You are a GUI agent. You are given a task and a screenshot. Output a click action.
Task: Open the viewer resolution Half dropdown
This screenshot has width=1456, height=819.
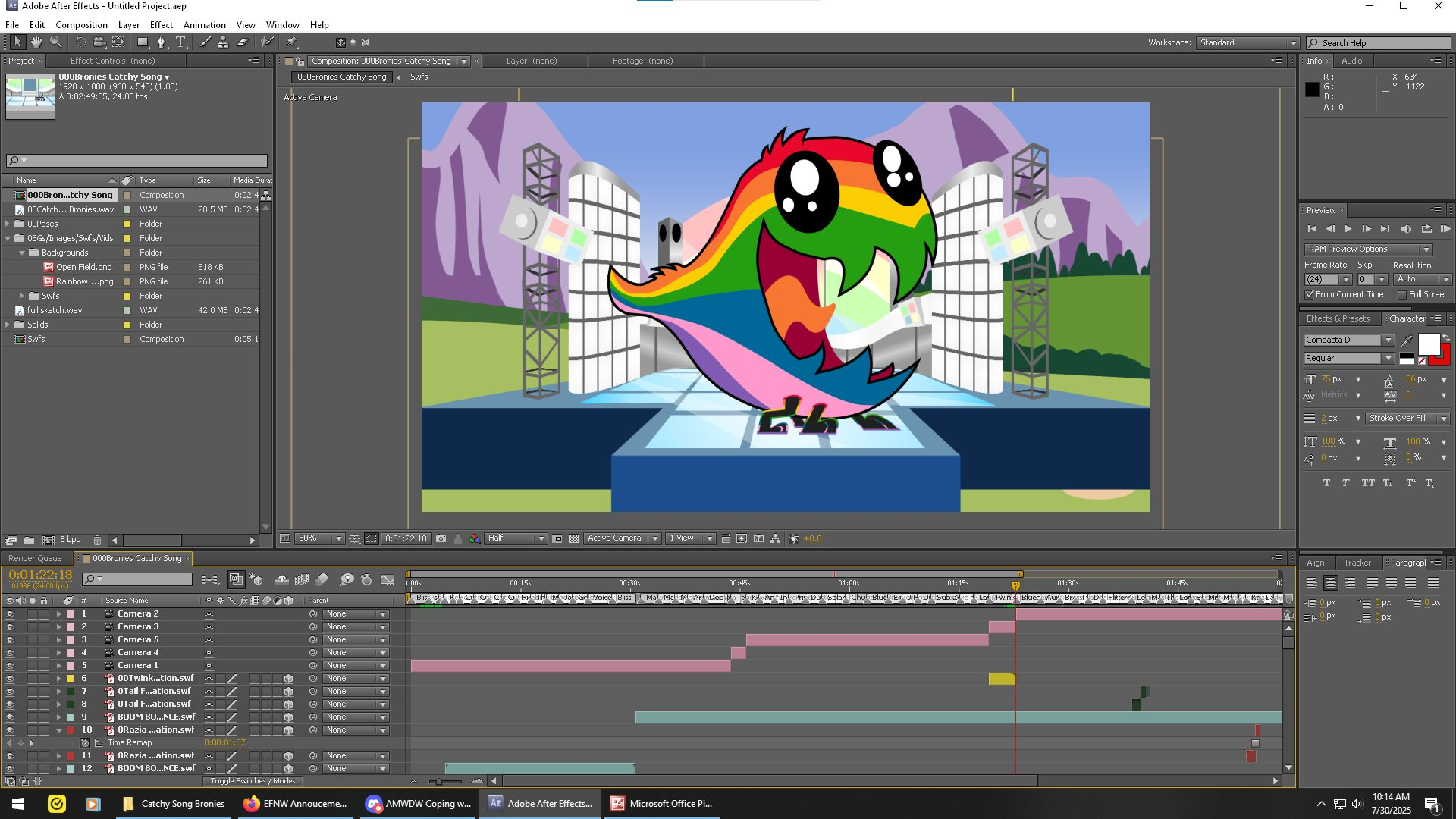point(516,538)
